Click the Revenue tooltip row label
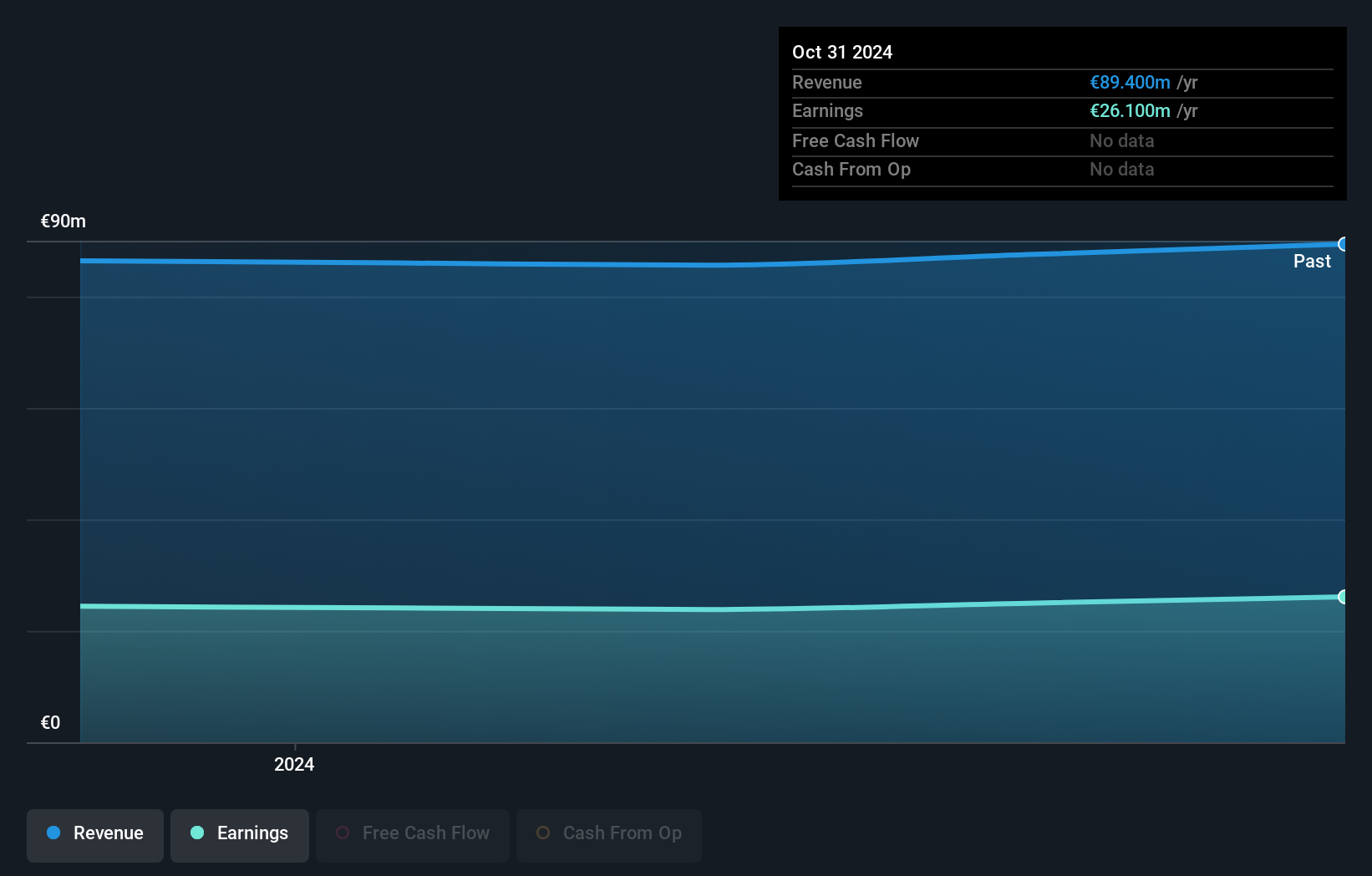Screen dimensions: 1372x876 click(x=827, y=83)
